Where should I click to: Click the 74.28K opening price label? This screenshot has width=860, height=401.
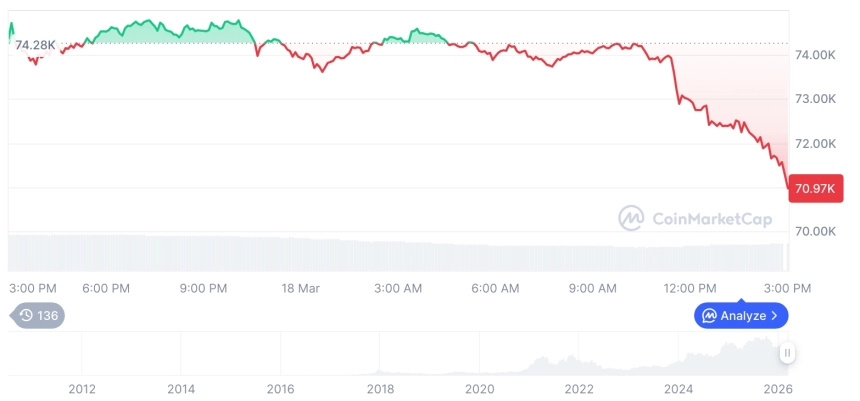[35, 44]
